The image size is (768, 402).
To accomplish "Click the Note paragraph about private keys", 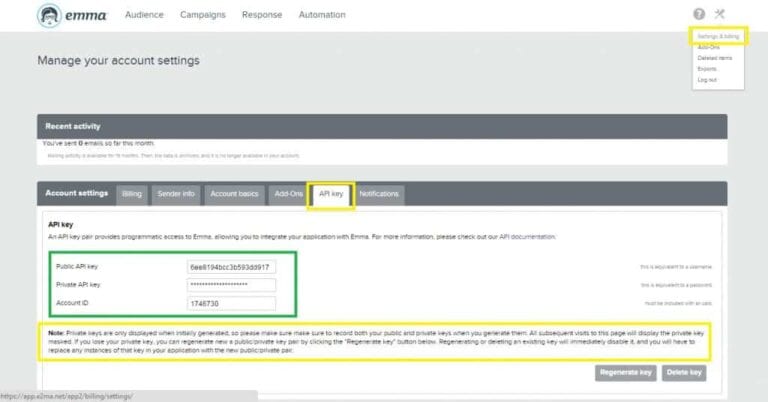I will [376, 342].
